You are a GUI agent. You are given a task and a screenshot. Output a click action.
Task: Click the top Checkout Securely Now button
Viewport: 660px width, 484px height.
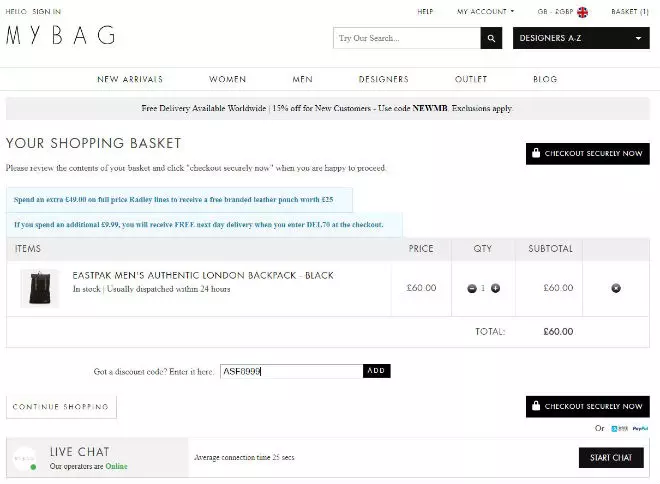588,154
